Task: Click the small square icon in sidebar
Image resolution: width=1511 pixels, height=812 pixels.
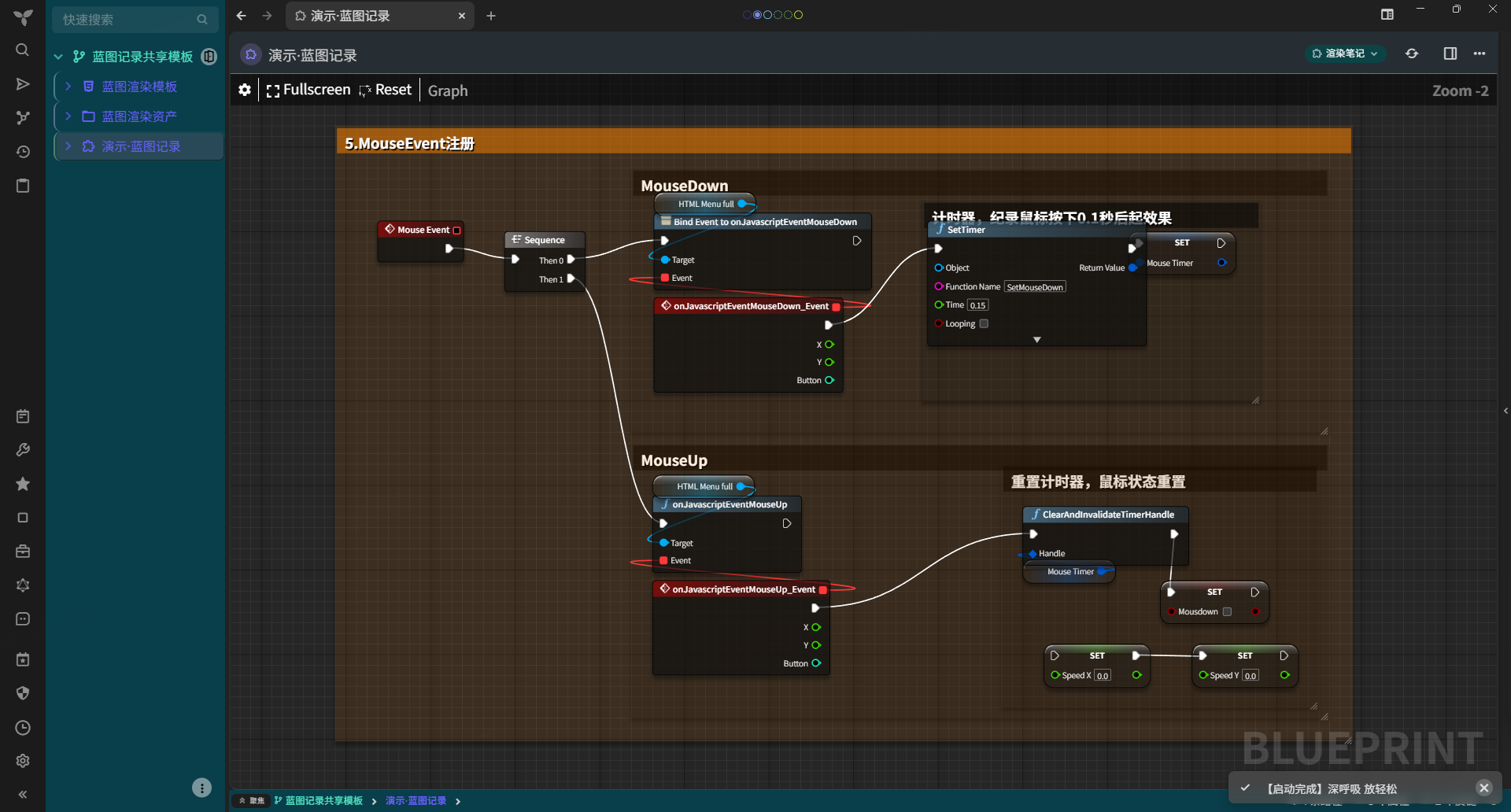Action: [23, 518]
